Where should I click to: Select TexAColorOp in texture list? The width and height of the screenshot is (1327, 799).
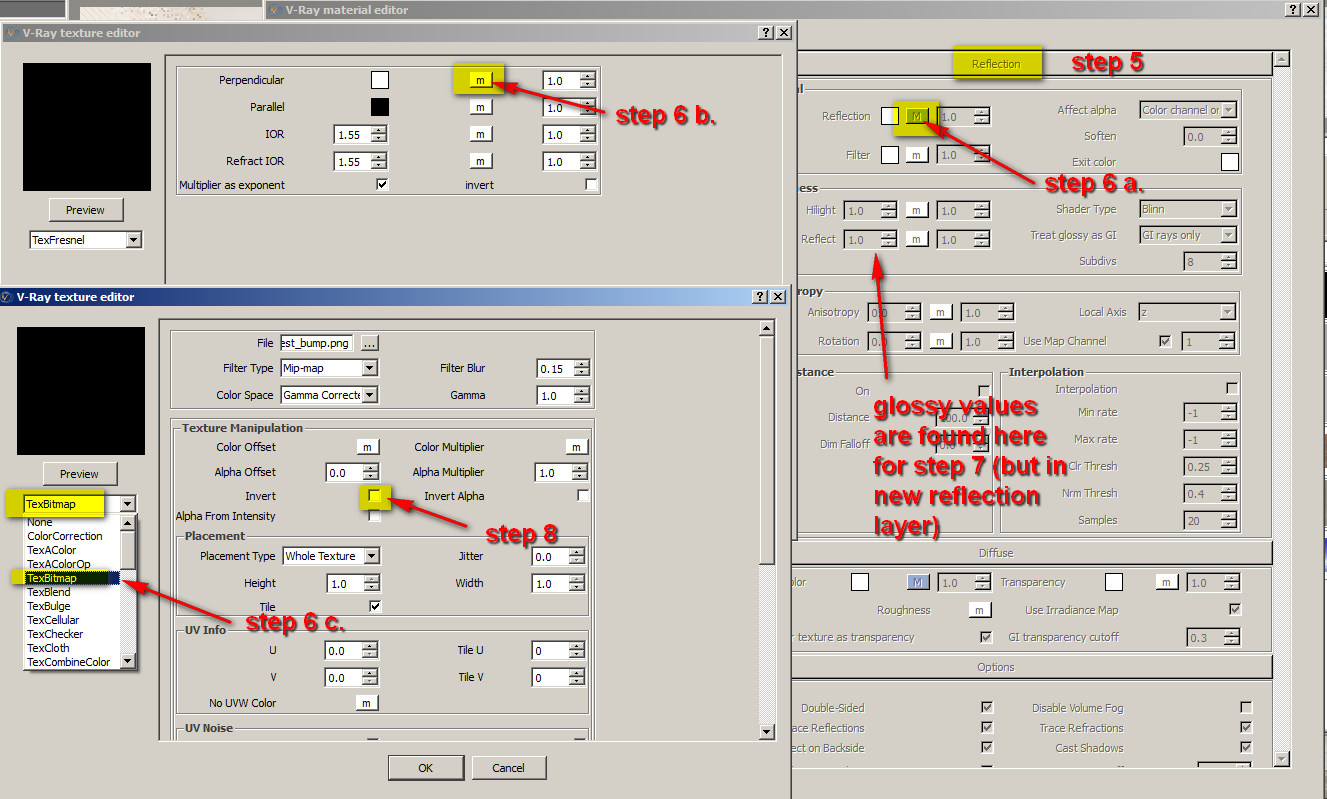[x=59, y=564]
